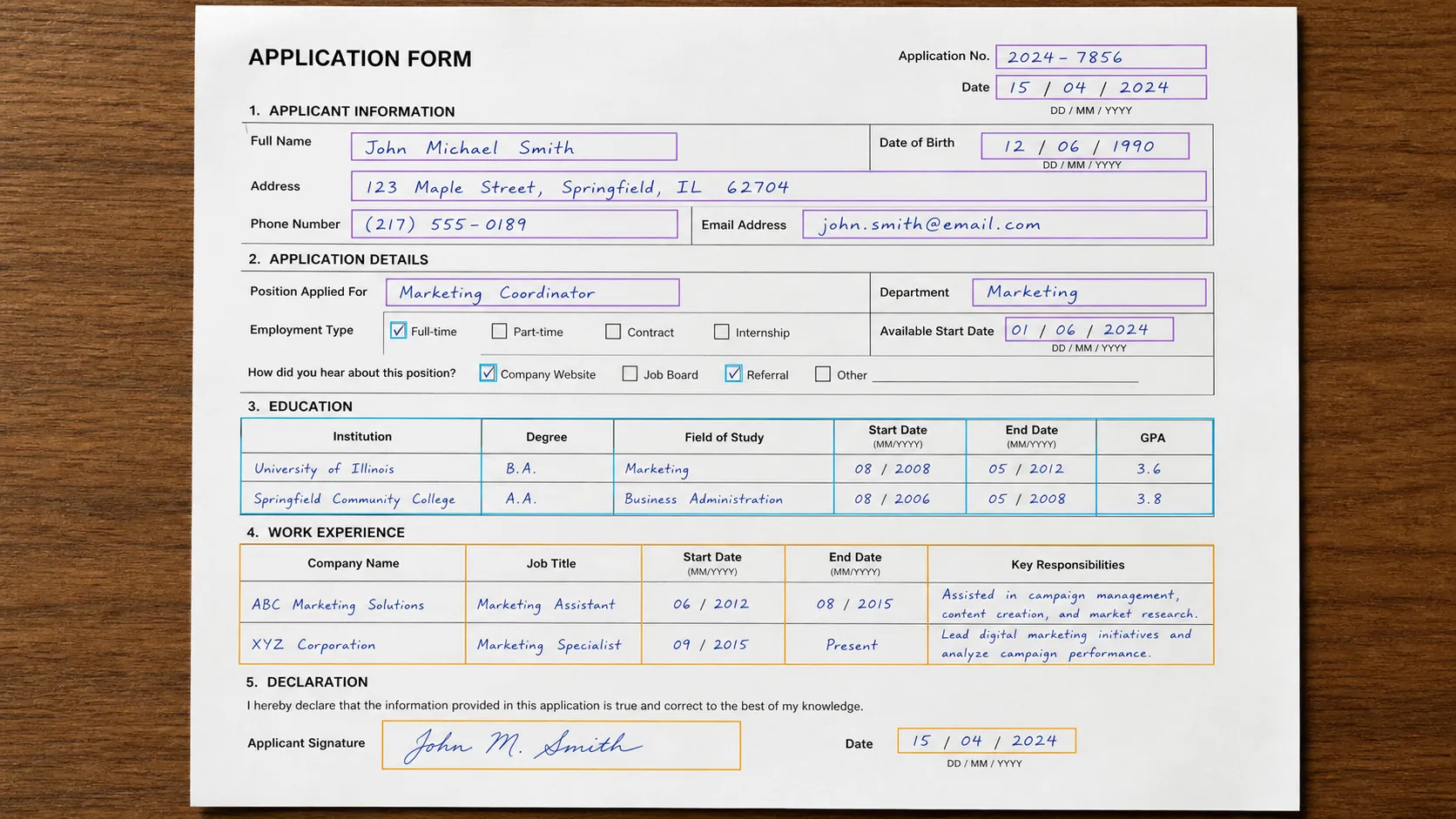Click the 'Marketing Assistant' job title
The height and width of the screenshot is (819, 1456).
554,603
